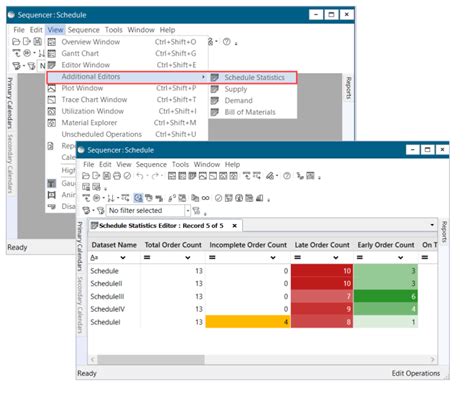Open Reports side panel in front window
Viewport: 474px width, 393px height.
tap(444, 231)
